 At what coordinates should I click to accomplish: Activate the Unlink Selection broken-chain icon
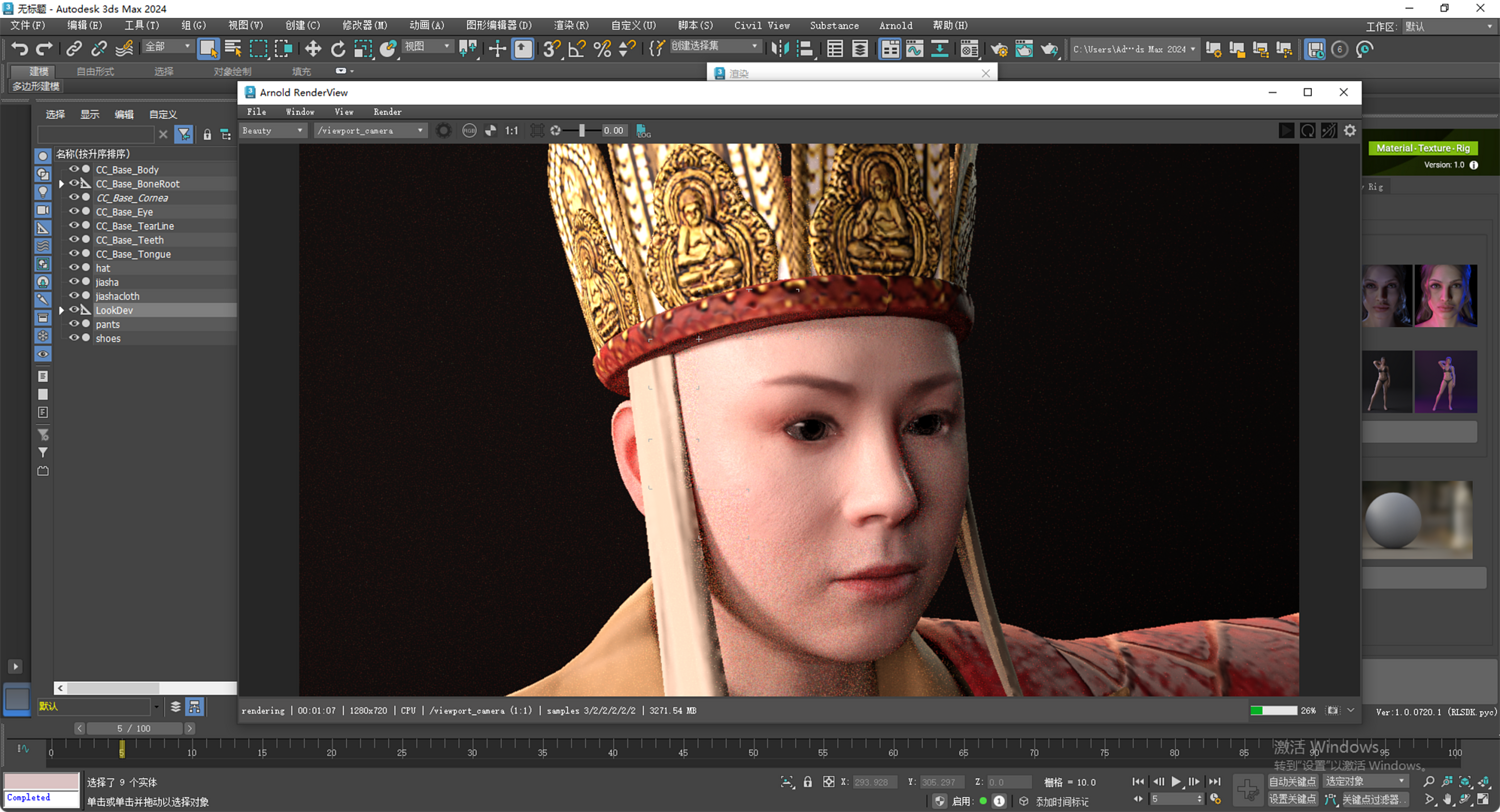click(99, 48)
